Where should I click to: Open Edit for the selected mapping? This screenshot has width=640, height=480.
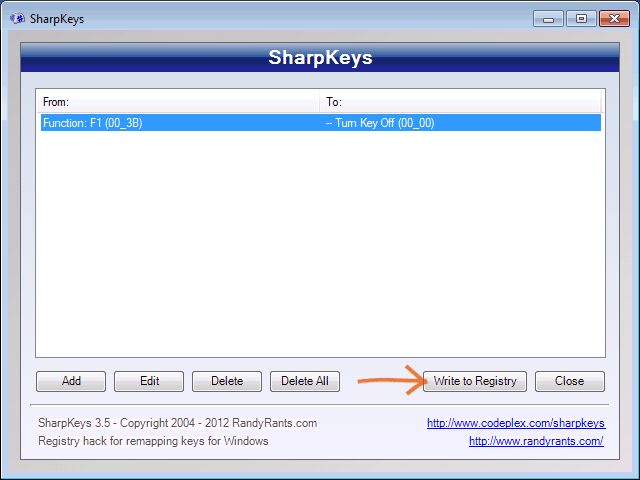click(149, 381)
